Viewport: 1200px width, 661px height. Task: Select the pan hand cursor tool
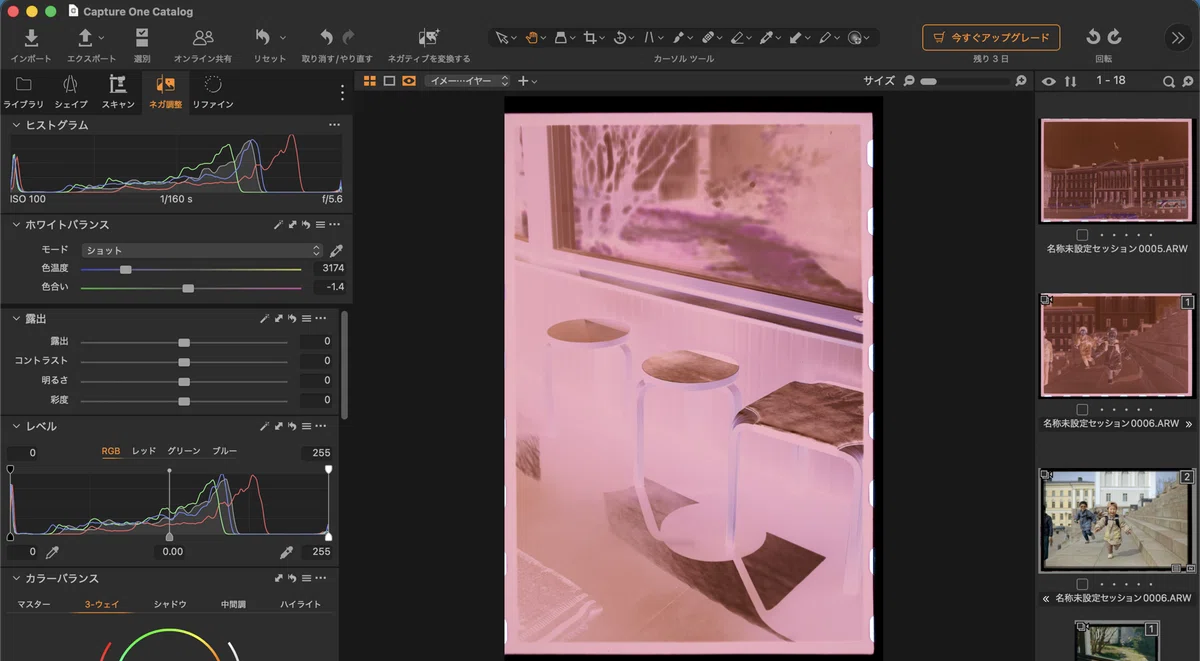(531, 38)
